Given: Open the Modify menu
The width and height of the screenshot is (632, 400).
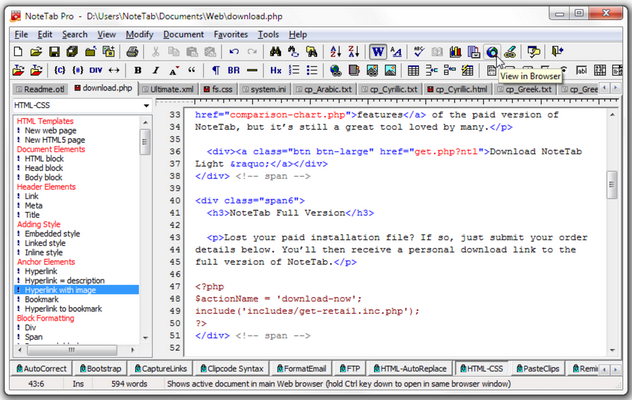Looking at the screenshot, I should coord(139,34).
